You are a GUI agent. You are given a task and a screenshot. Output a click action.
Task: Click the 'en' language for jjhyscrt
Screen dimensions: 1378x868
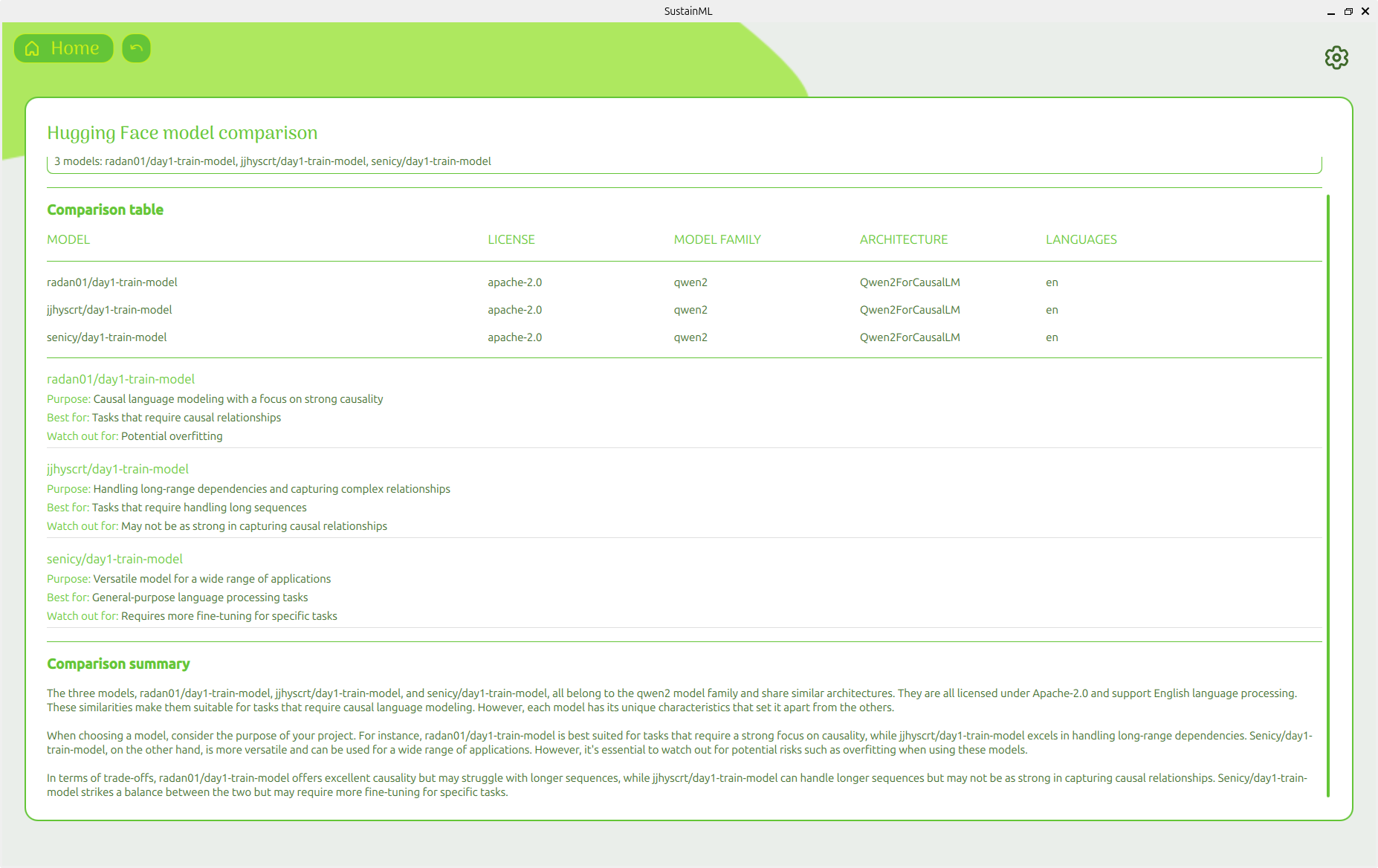pos(1052,310)
